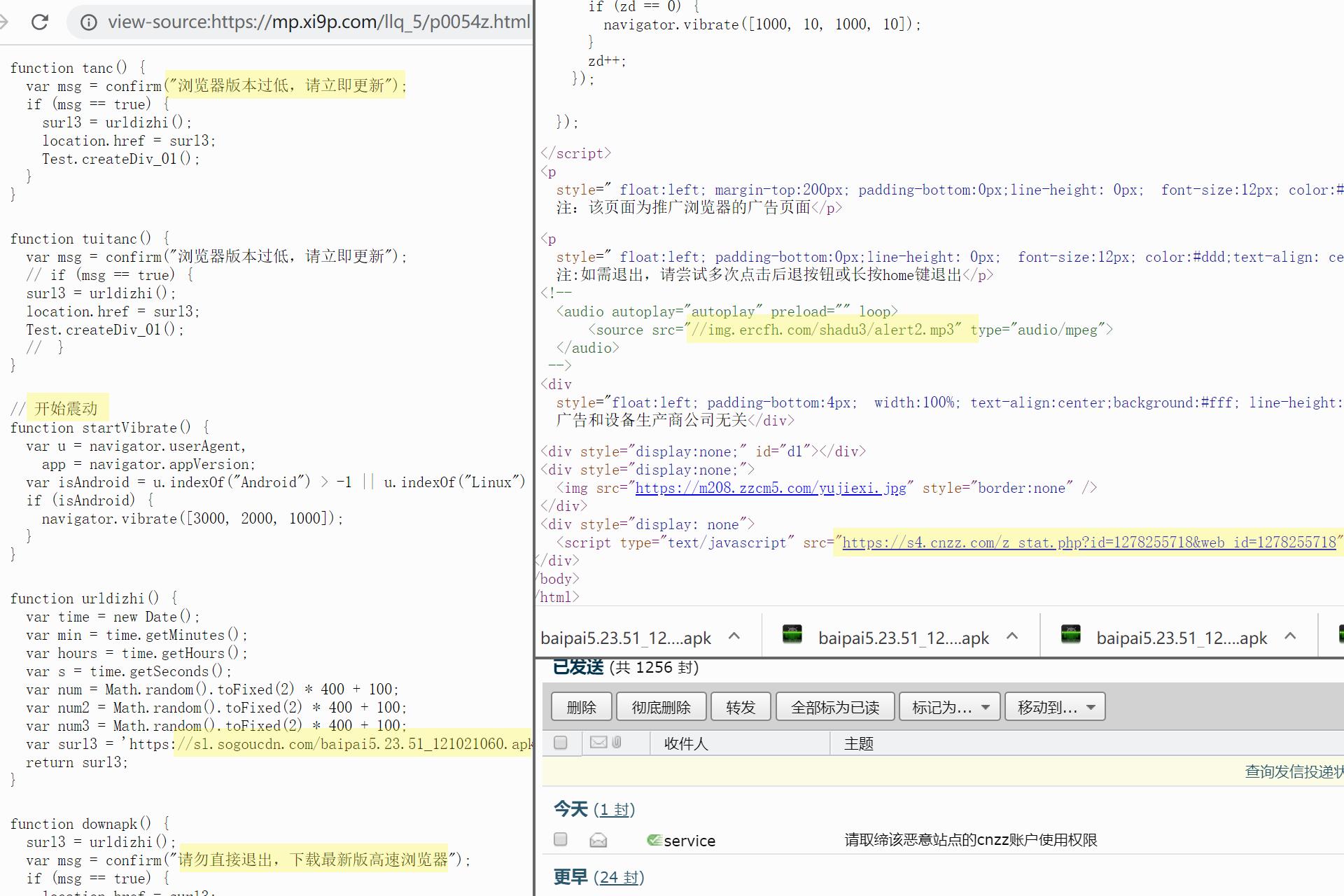Click the envelope icon in the mail list header
The width and height of the screenshot is (1344, 896).
598,743
